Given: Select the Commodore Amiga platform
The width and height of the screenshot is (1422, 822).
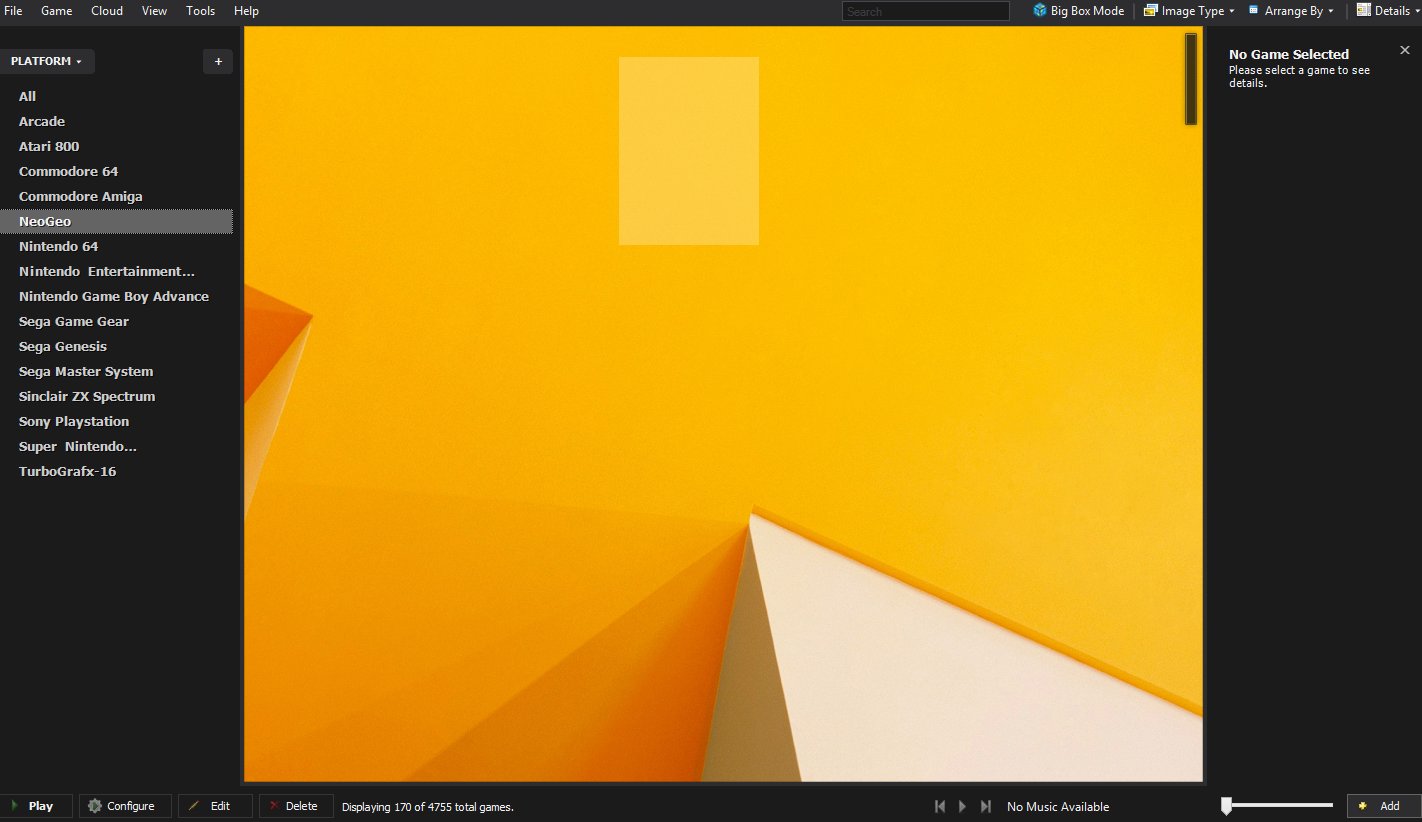Looking at the screenshot, I should click(x=116, y=196).
